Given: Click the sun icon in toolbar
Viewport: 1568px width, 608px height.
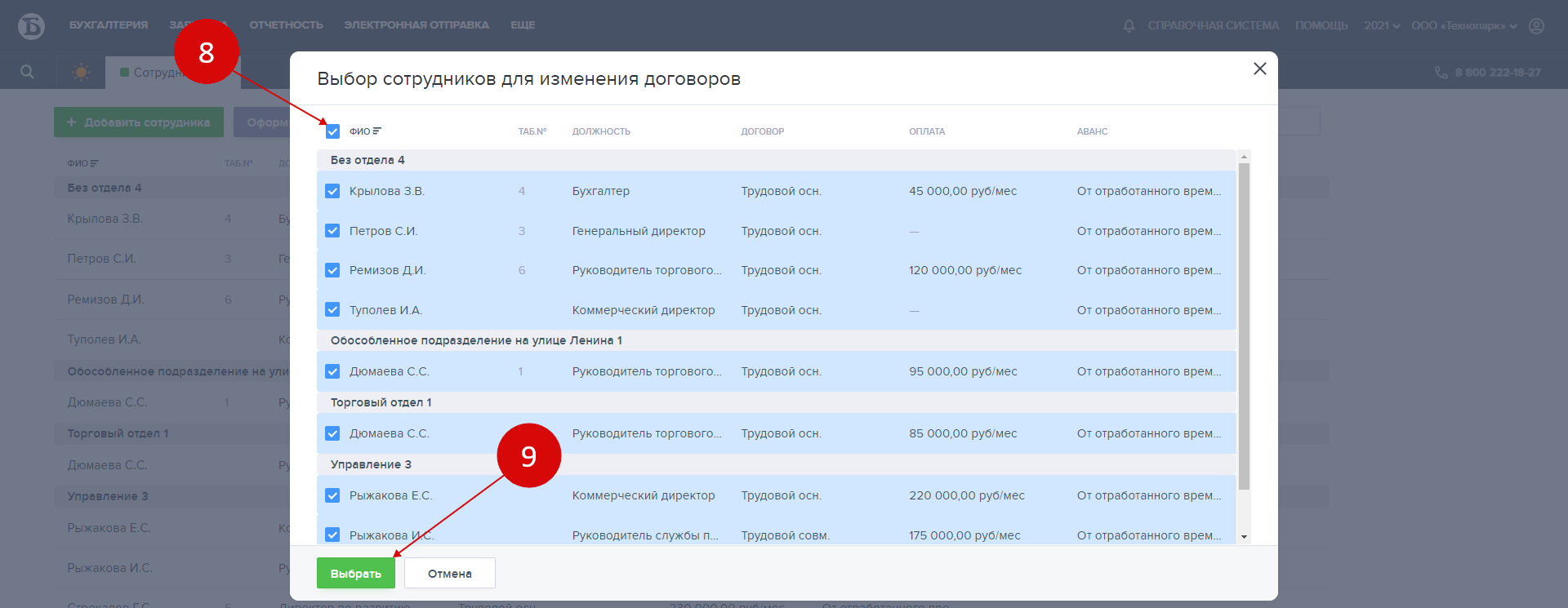Looking at the screenshot, I should [81, 72].
